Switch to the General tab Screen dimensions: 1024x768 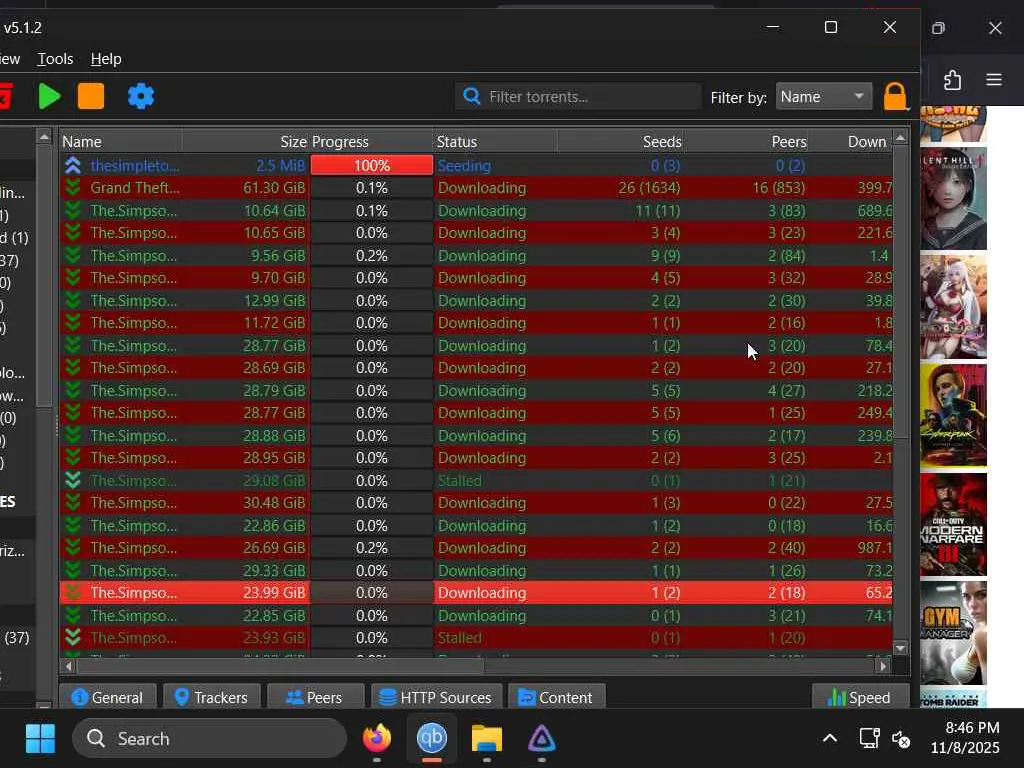108,697
